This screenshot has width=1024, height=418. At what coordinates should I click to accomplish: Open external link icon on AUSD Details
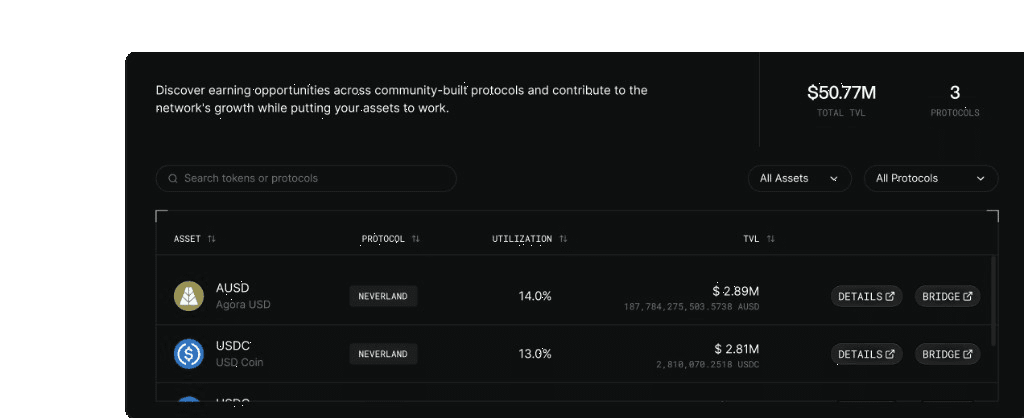click(x=890, y=296)
